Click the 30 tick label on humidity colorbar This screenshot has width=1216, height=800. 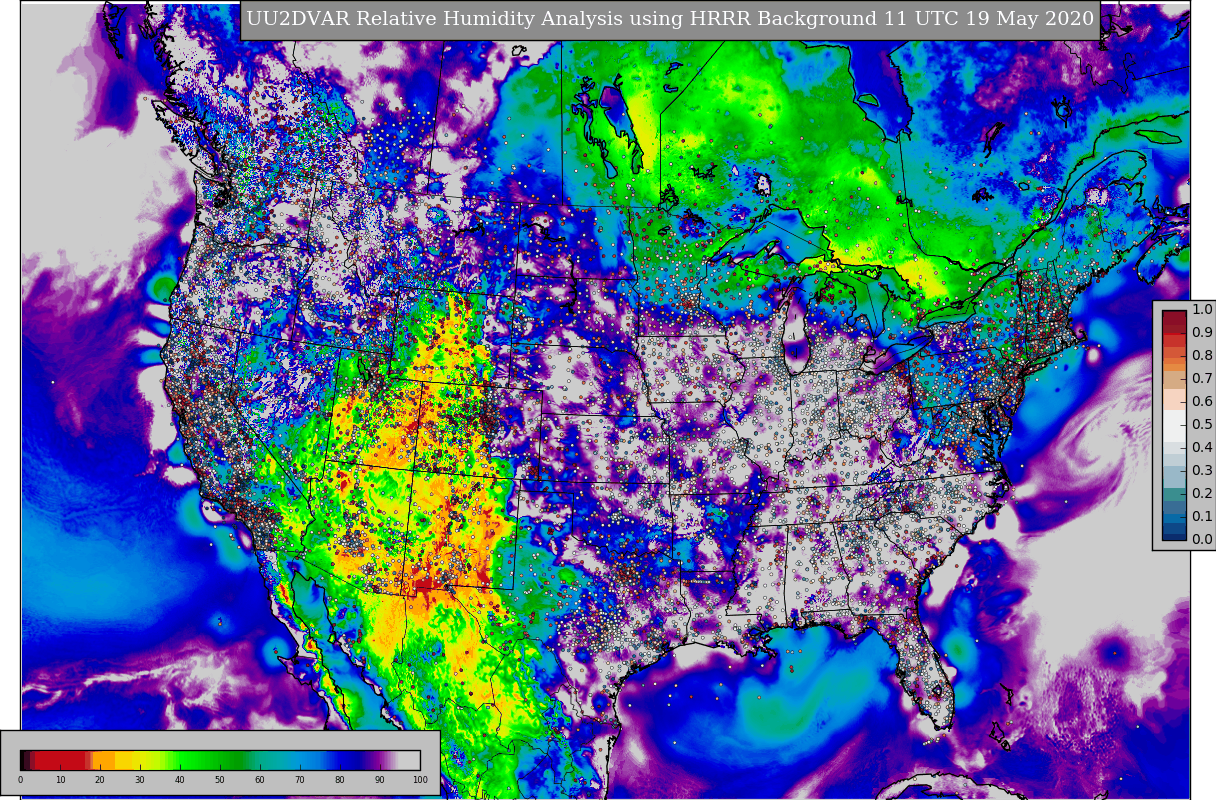coord(140,780)
